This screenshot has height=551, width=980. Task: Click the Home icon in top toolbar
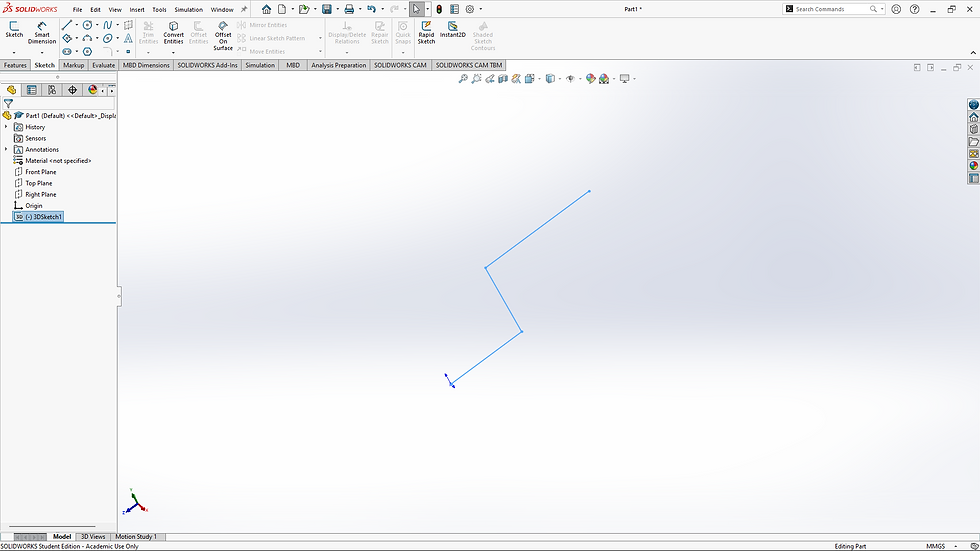pos(266,9)
